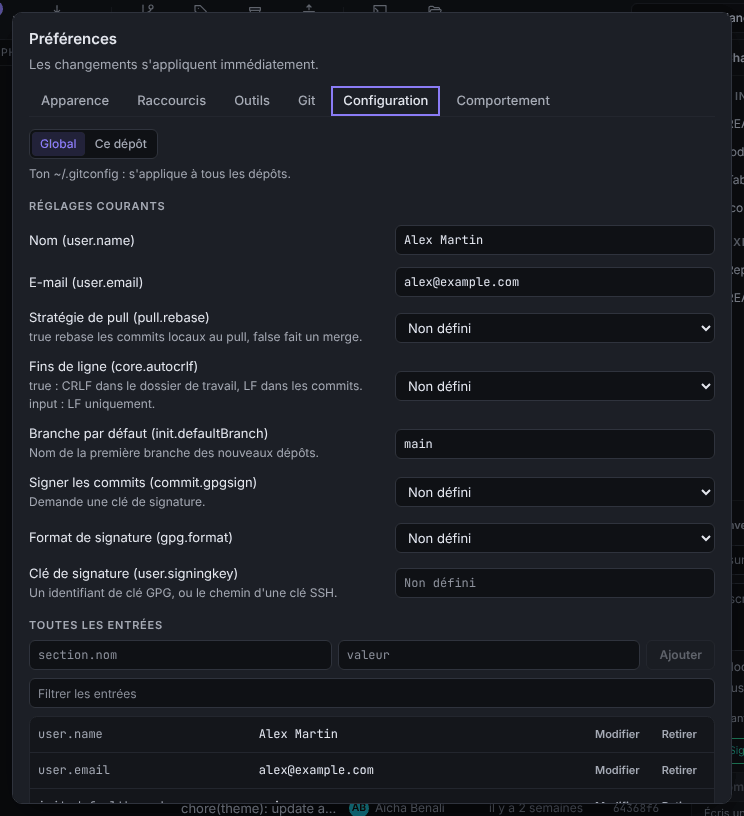The height and width of the screenshot is (816, 744).
Task: Select the user.name key text
Action: [70, 734]
